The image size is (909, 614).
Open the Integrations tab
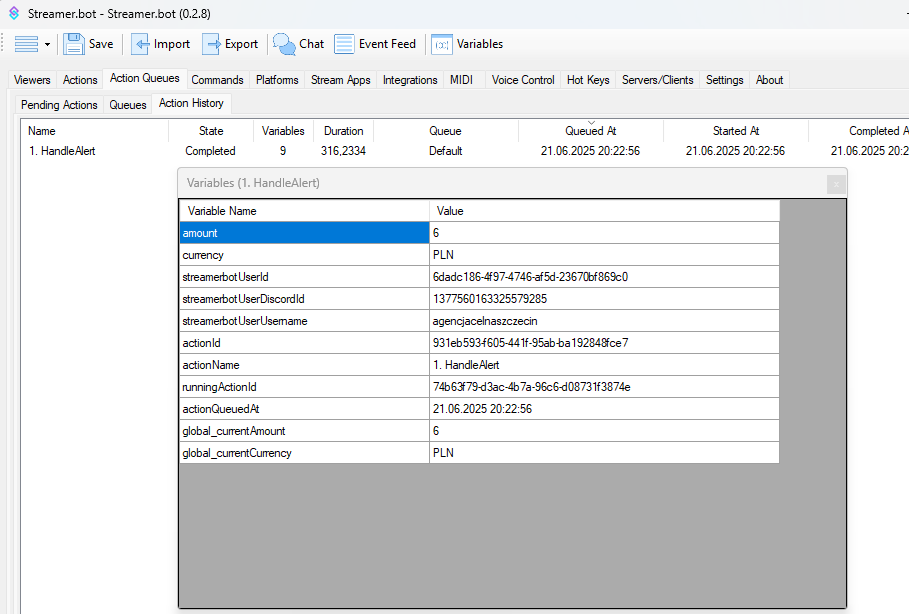coord(410,80)
